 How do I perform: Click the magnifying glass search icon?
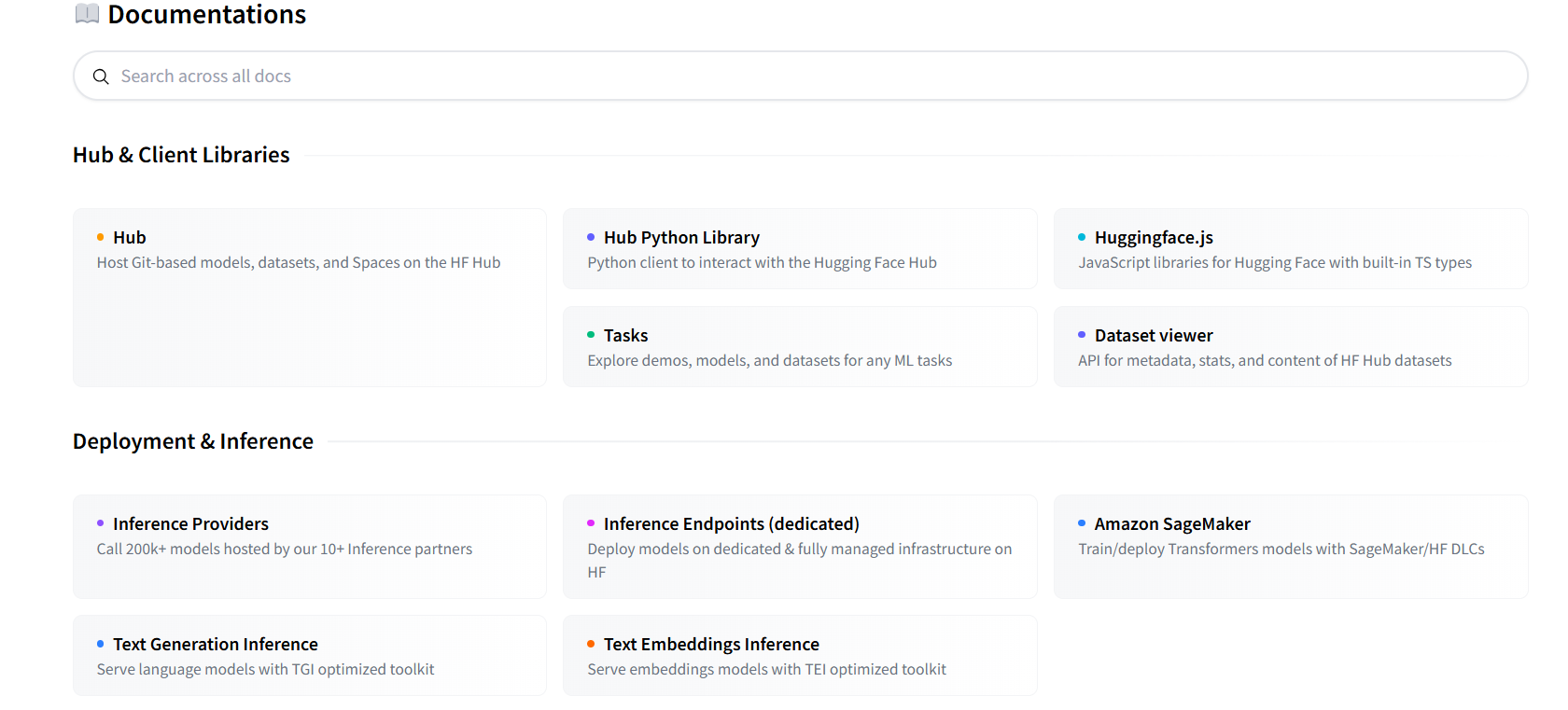(x=101, y=77)
